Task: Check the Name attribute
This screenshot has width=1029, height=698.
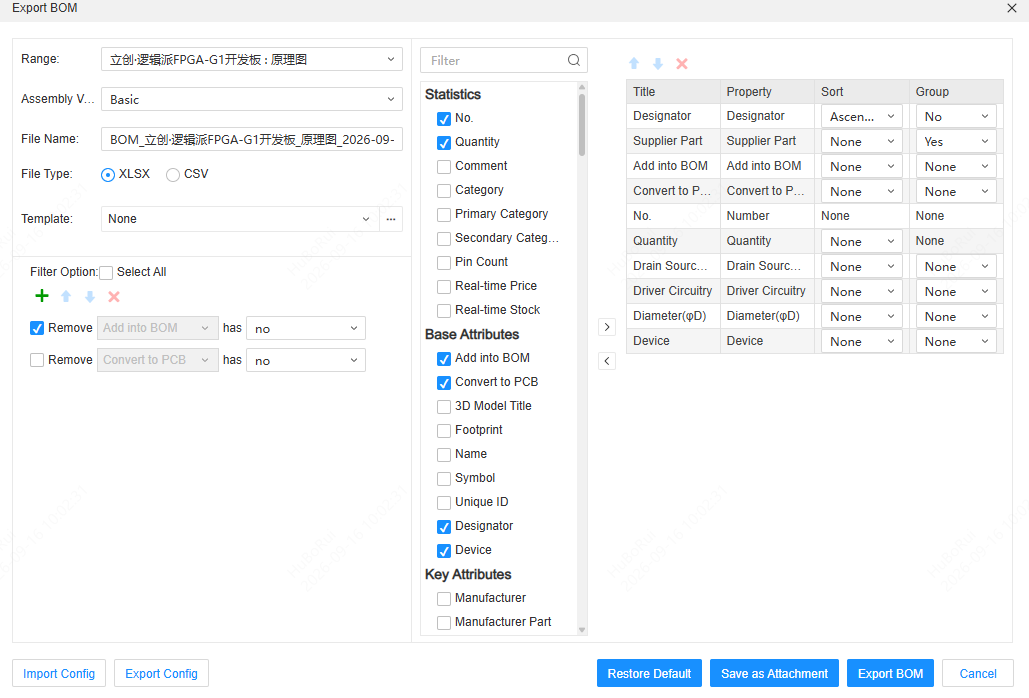Action: [444, 454]
